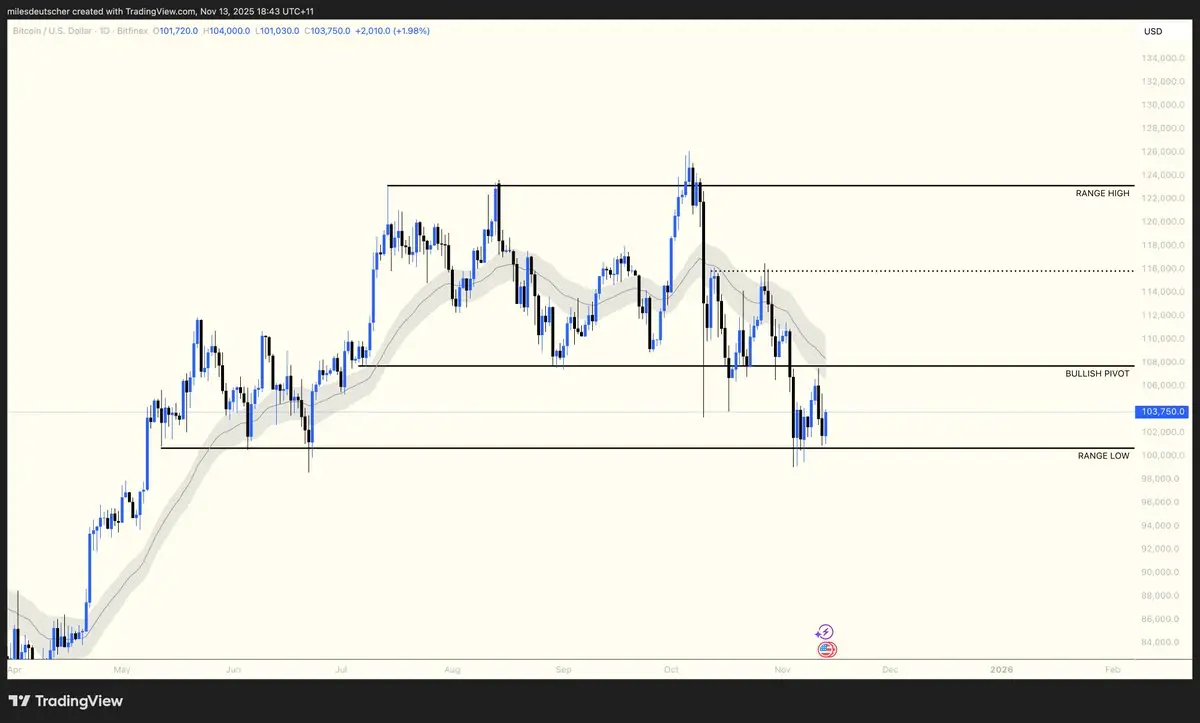Click the US flag economic event icon
Viewport: 1200px width, 723px height.
[827, 649]
